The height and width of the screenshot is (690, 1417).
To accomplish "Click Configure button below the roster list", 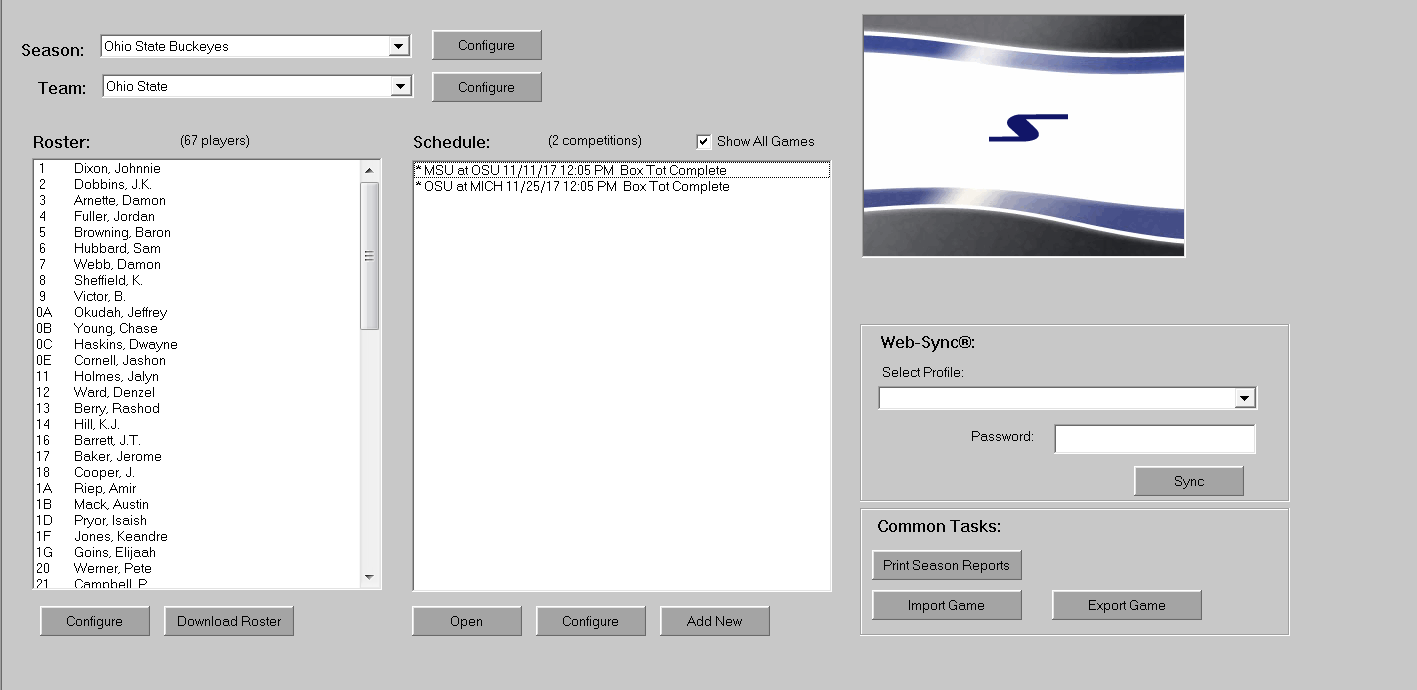I will coord(94,621).
